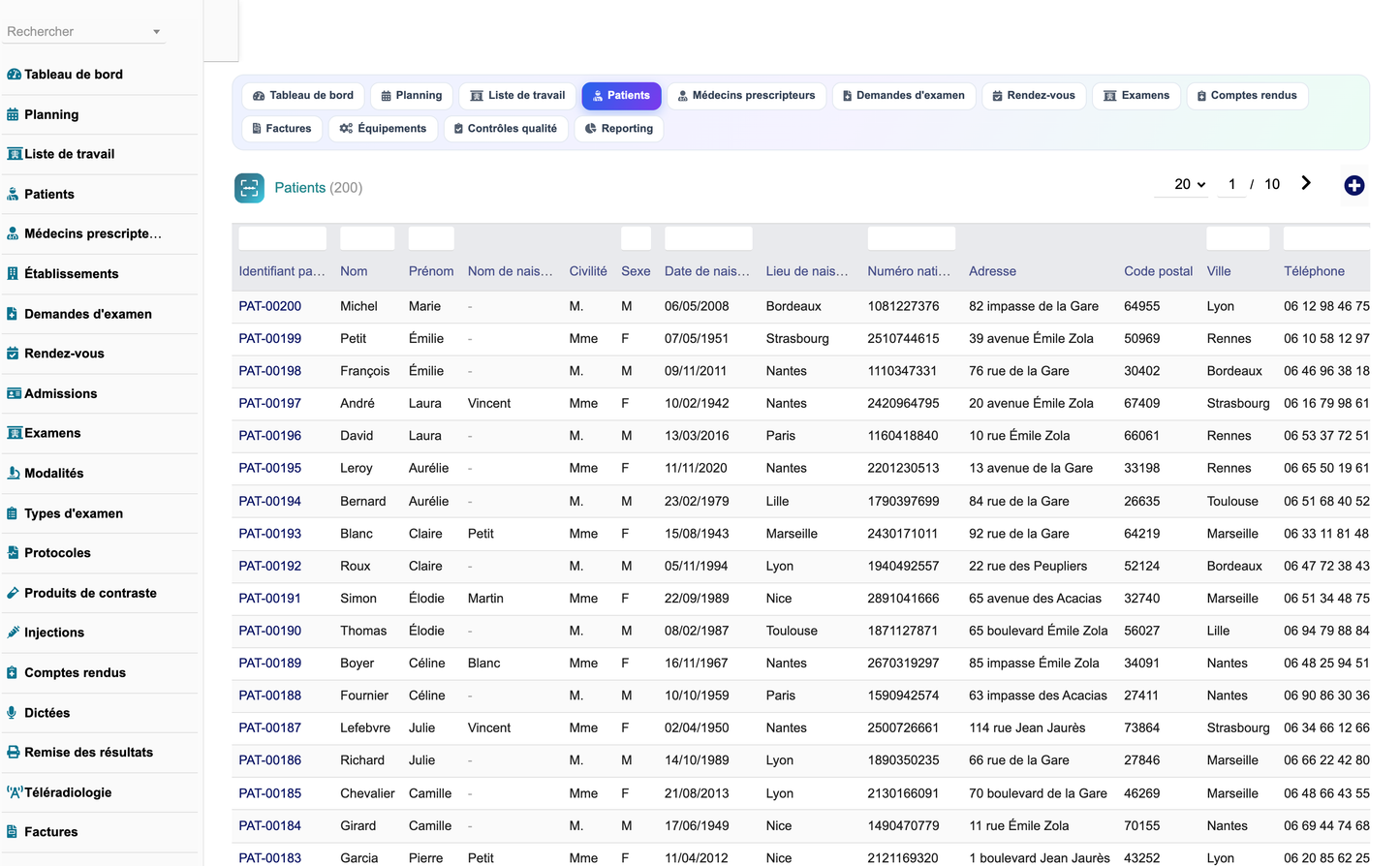This screenshot has height=866, width=1400.
Task: Click Numéro national cell 1160418840
Action: coord(903,436)
